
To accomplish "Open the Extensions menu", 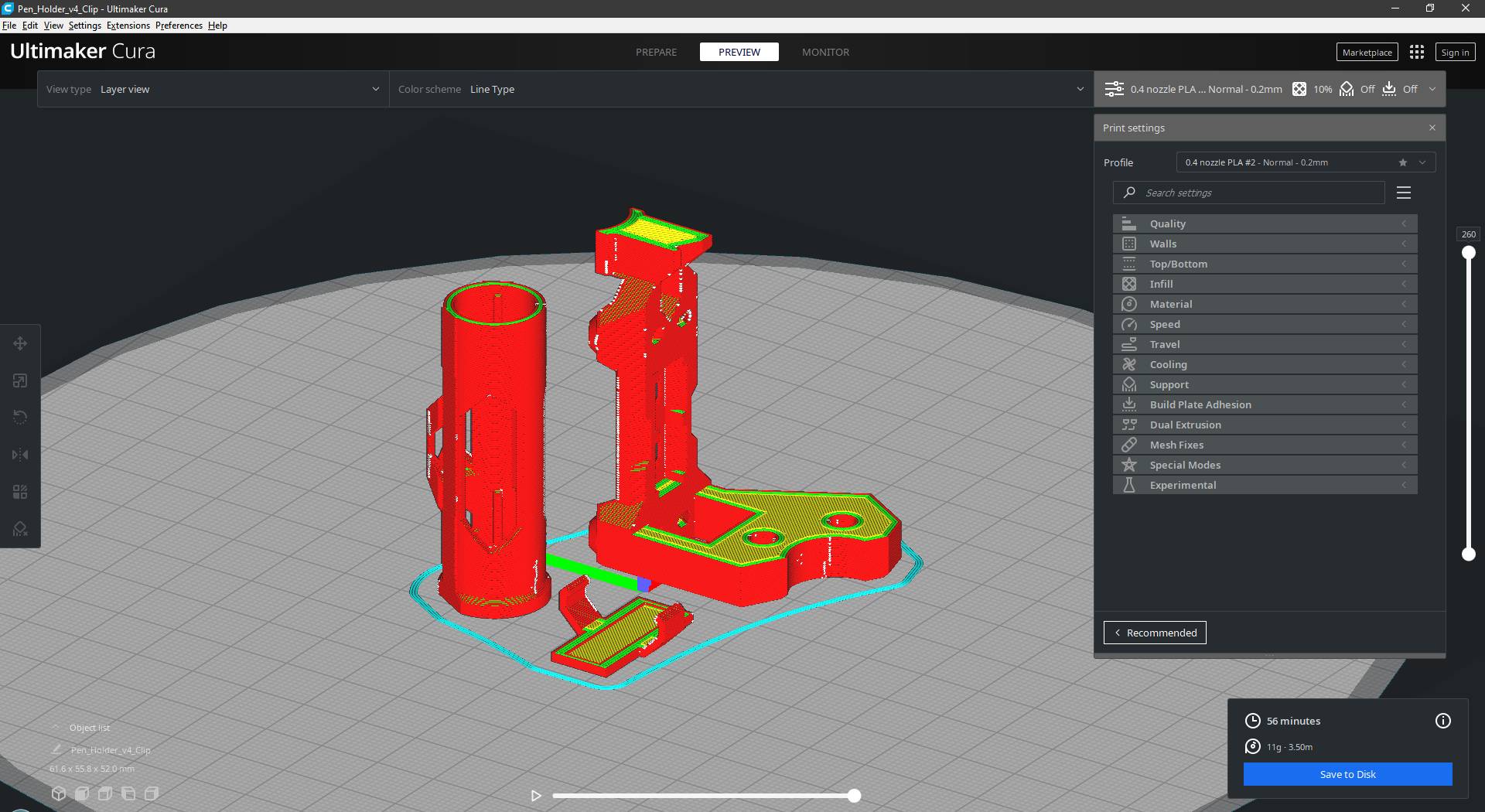I will [x=128, y=26].
